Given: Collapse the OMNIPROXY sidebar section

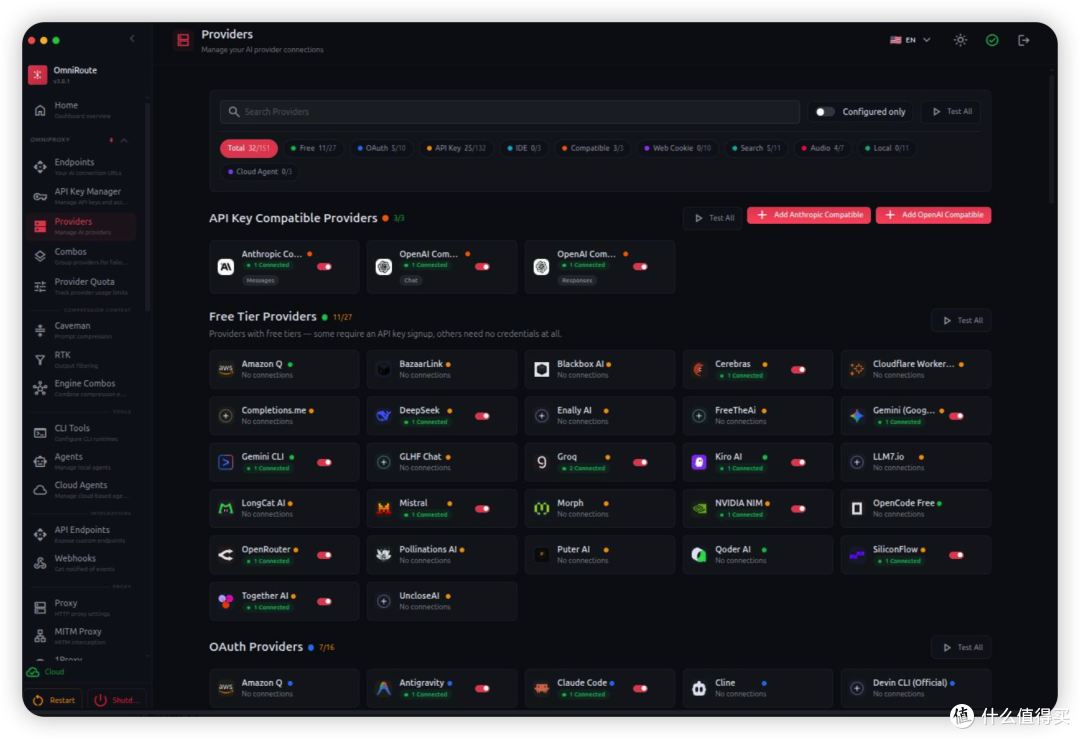Looking at the screenshot, I should pos(124,140).
